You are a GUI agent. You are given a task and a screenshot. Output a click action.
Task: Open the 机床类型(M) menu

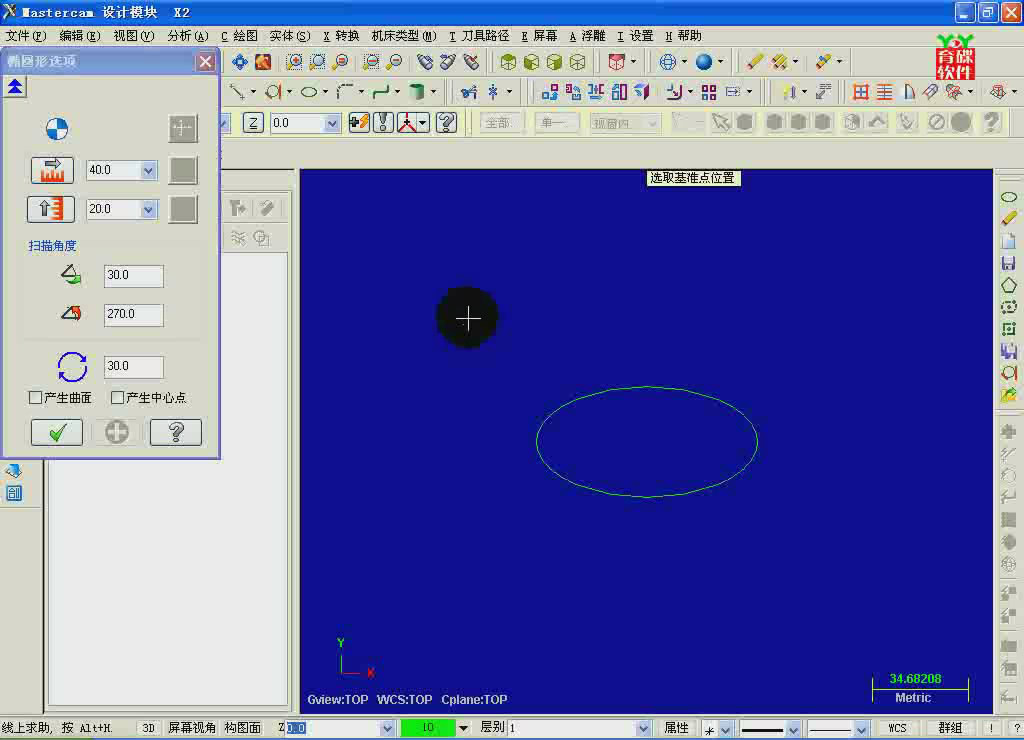404,36
